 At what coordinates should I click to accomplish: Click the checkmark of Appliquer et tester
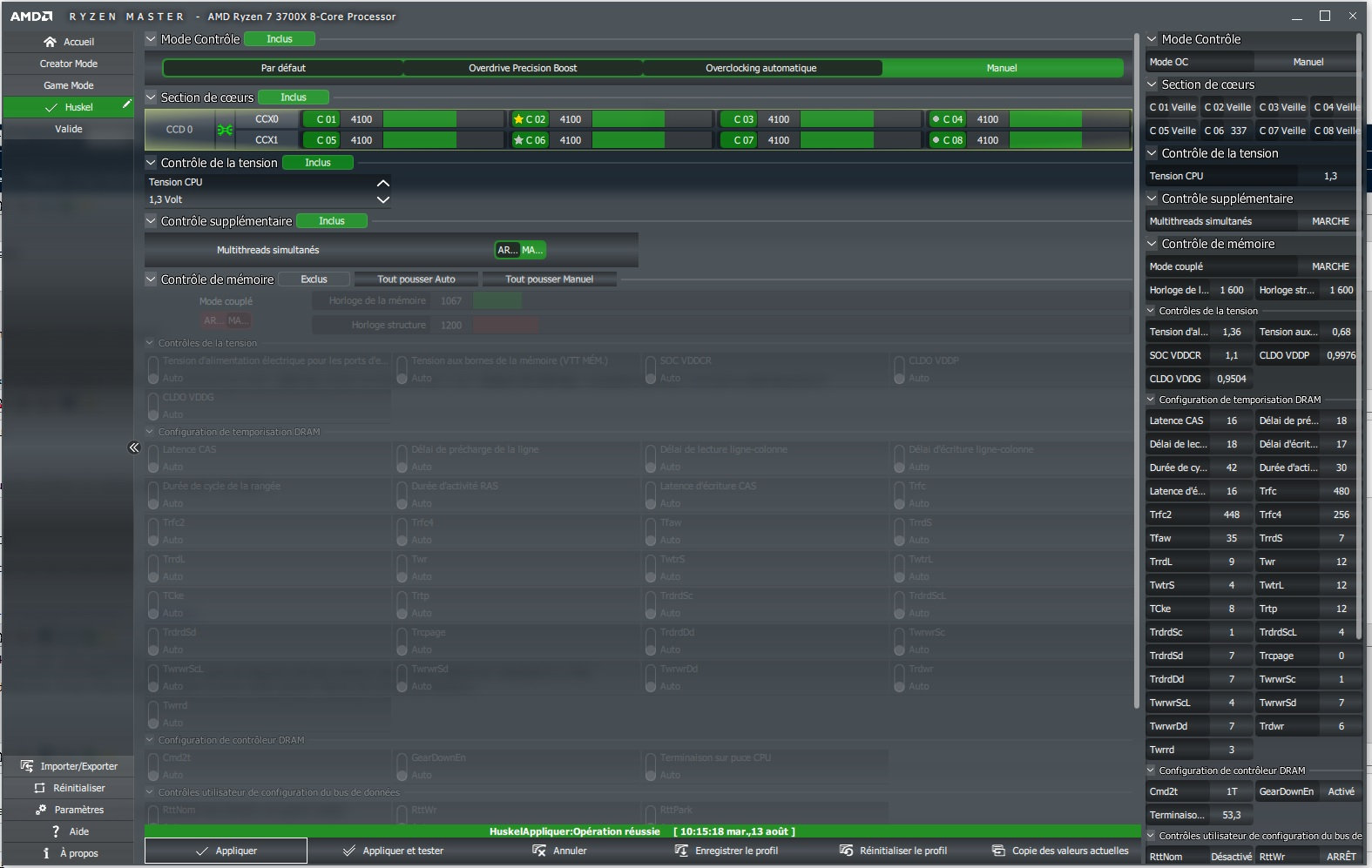349,851
